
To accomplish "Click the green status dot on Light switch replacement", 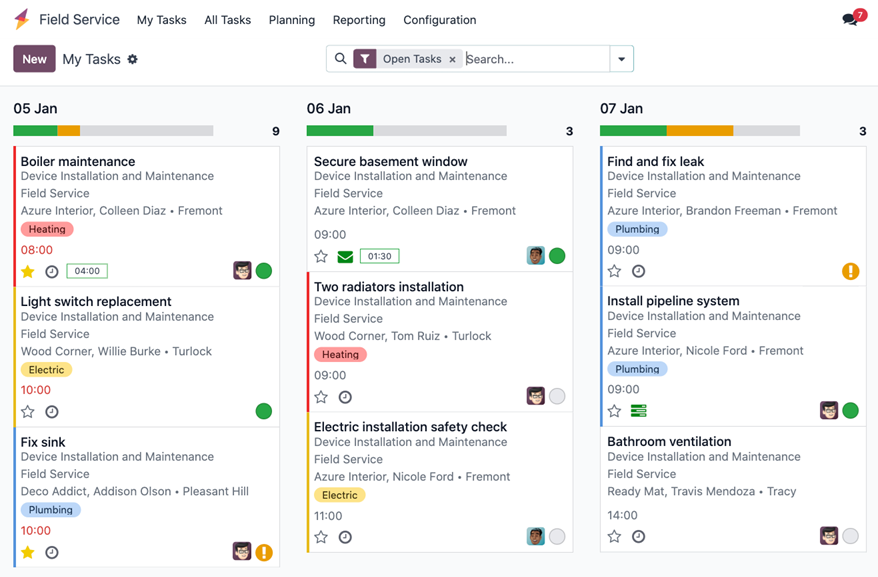I will tap(264, 411).
